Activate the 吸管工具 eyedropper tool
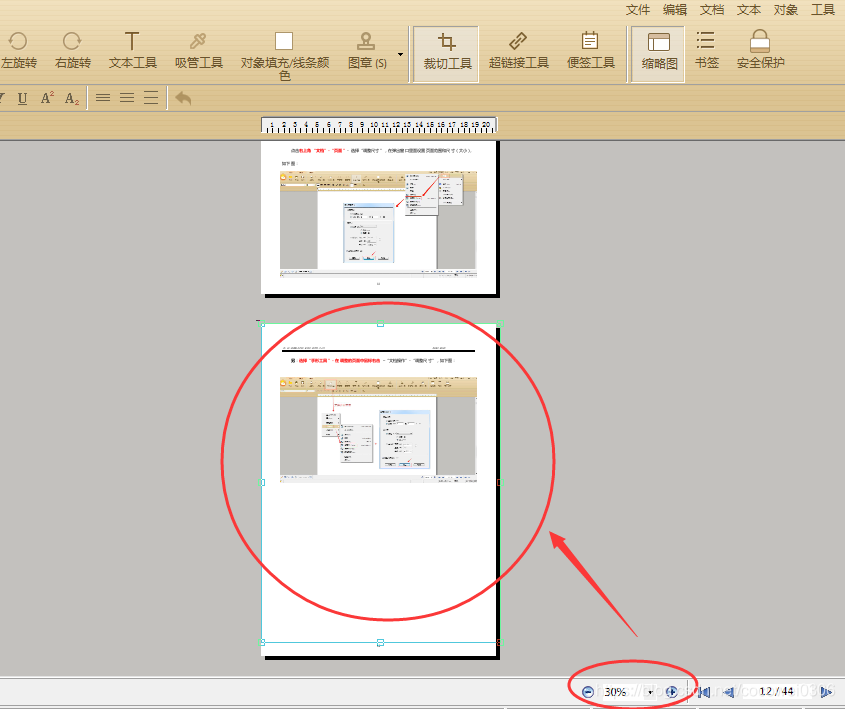The height and width of the screenshot is (709, 845). coord(198,51)
